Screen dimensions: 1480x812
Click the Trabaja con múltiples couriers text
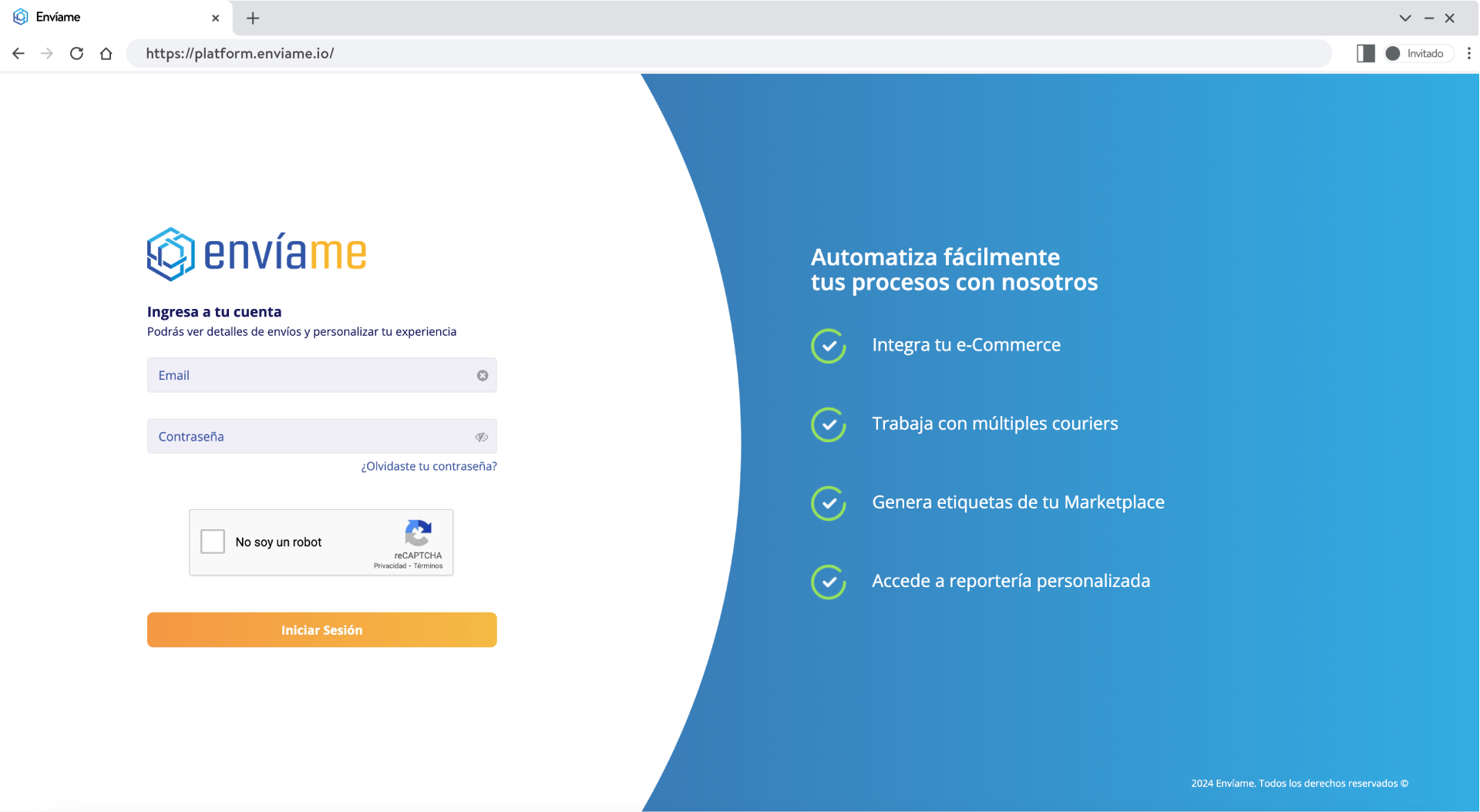tap(994, 423)
